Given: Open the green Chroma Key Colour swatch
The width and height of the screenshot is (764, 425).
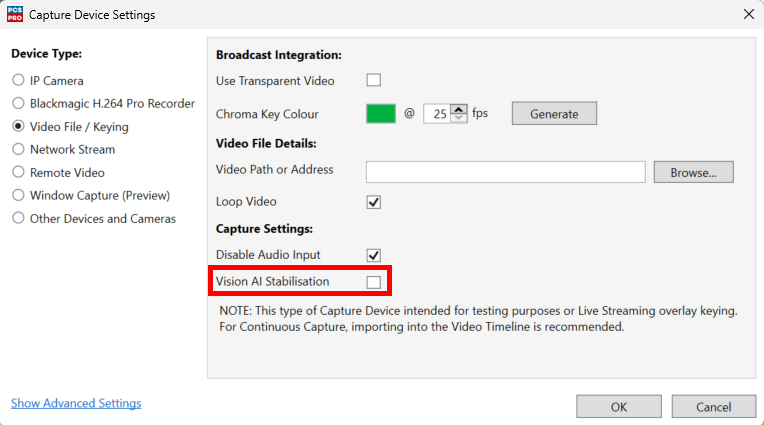Looking at the screenshot, I should 381,114.
